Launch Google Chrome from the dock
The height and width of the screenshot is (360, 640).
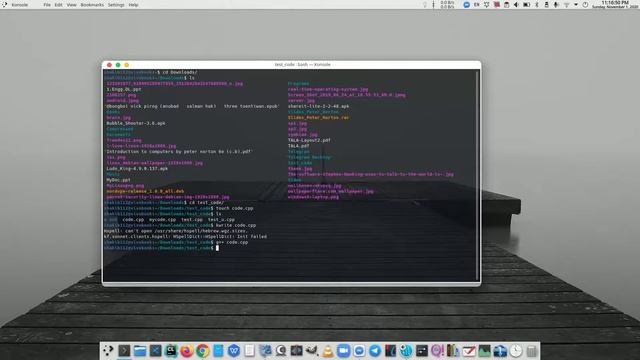(x=202, y=351)
